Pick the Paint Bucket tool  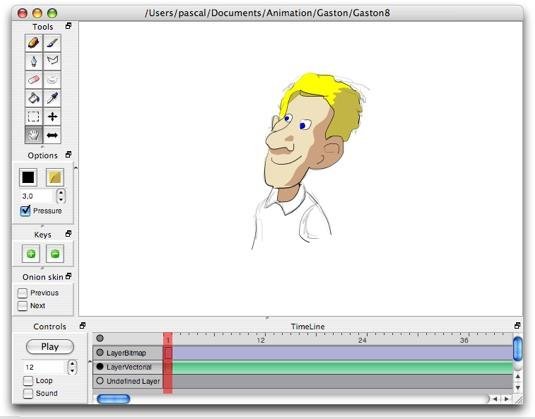point(33,98)
